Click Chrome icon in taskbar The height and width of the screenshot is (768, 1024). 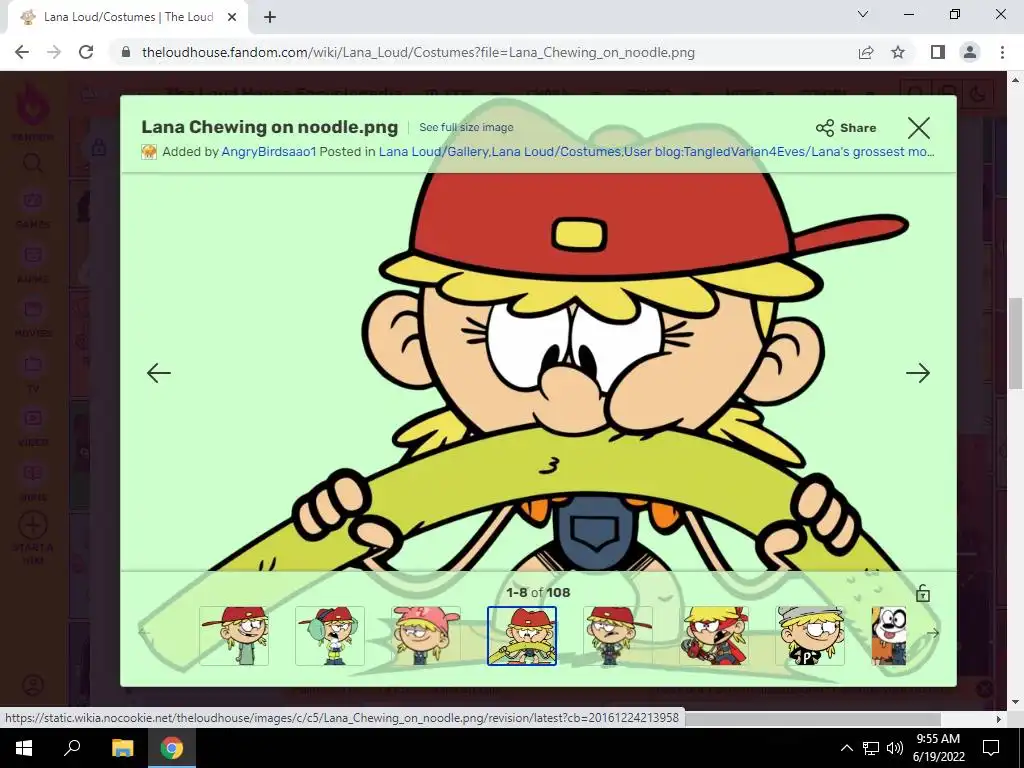click(172, 748)
